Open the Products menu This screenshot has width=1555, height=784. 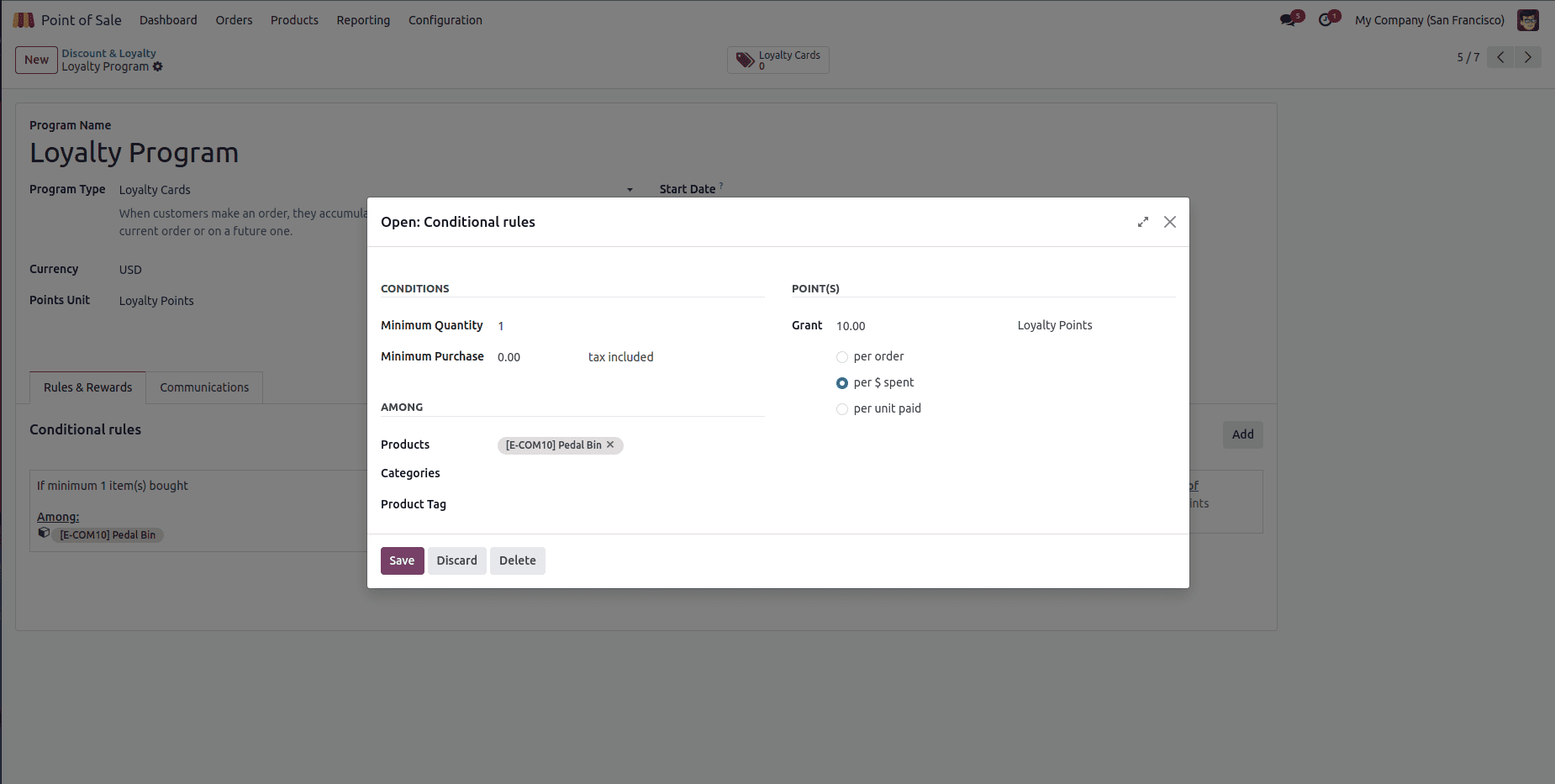click(294, 20)
